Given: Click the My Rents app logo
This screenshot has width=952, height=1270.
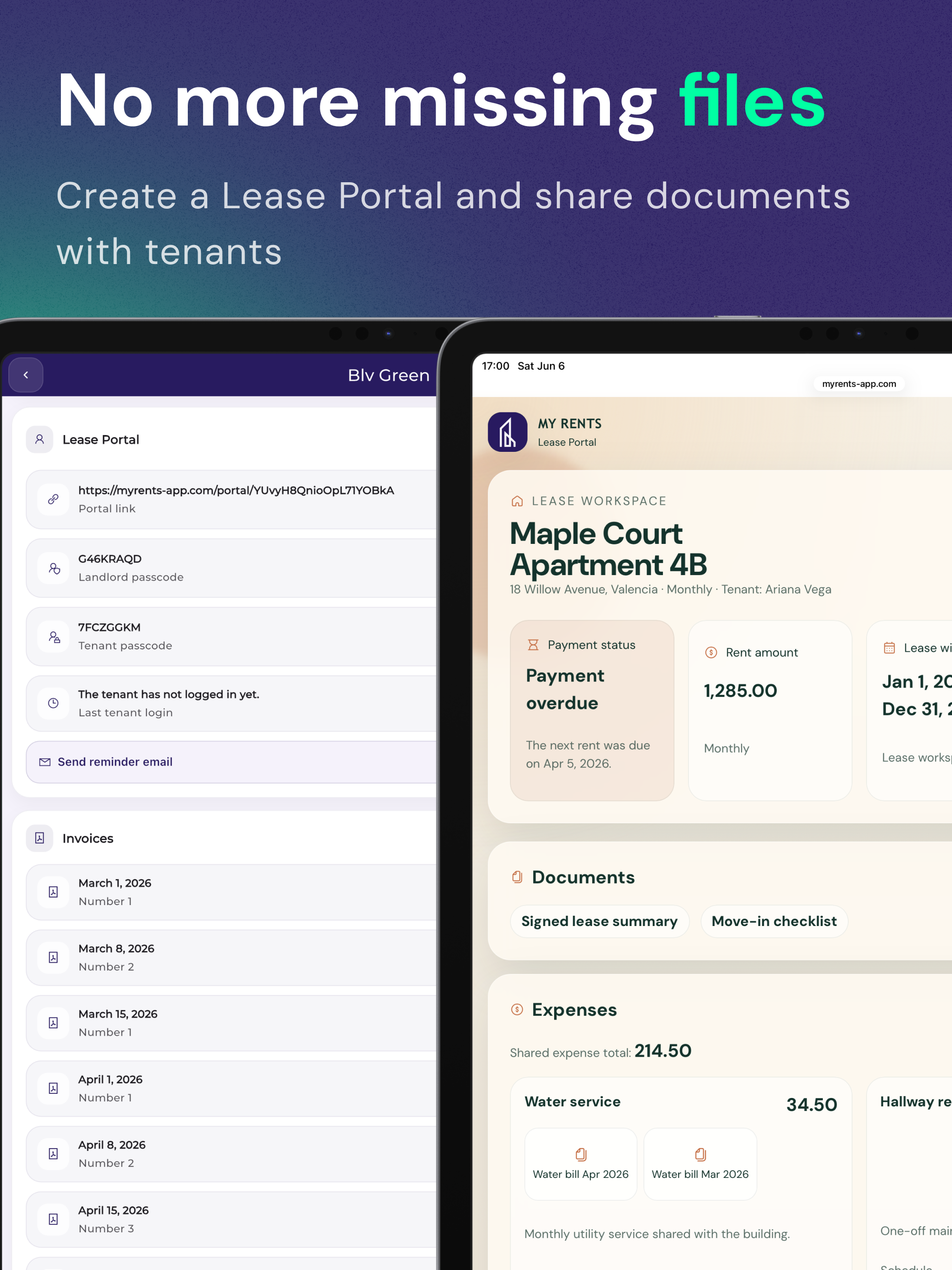Looking at the screenshot, I should pyautogui.click(x=508, y=432).
